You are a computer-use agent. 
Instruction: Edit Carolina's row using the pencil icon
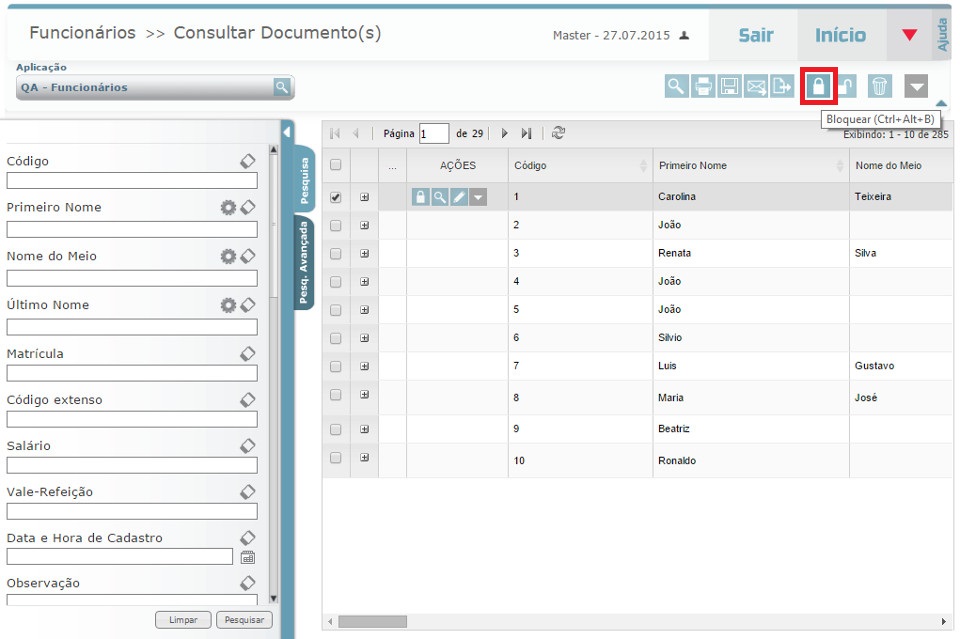[459, 197]
